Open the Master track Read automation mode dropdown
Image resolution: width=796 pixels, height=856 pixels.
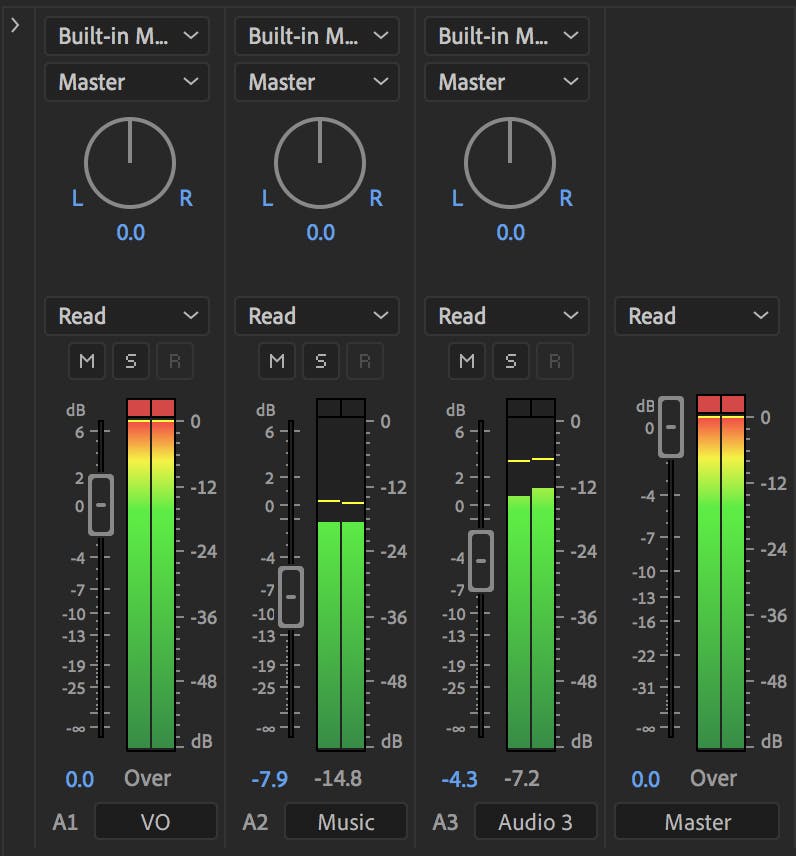tap(697, 316)
